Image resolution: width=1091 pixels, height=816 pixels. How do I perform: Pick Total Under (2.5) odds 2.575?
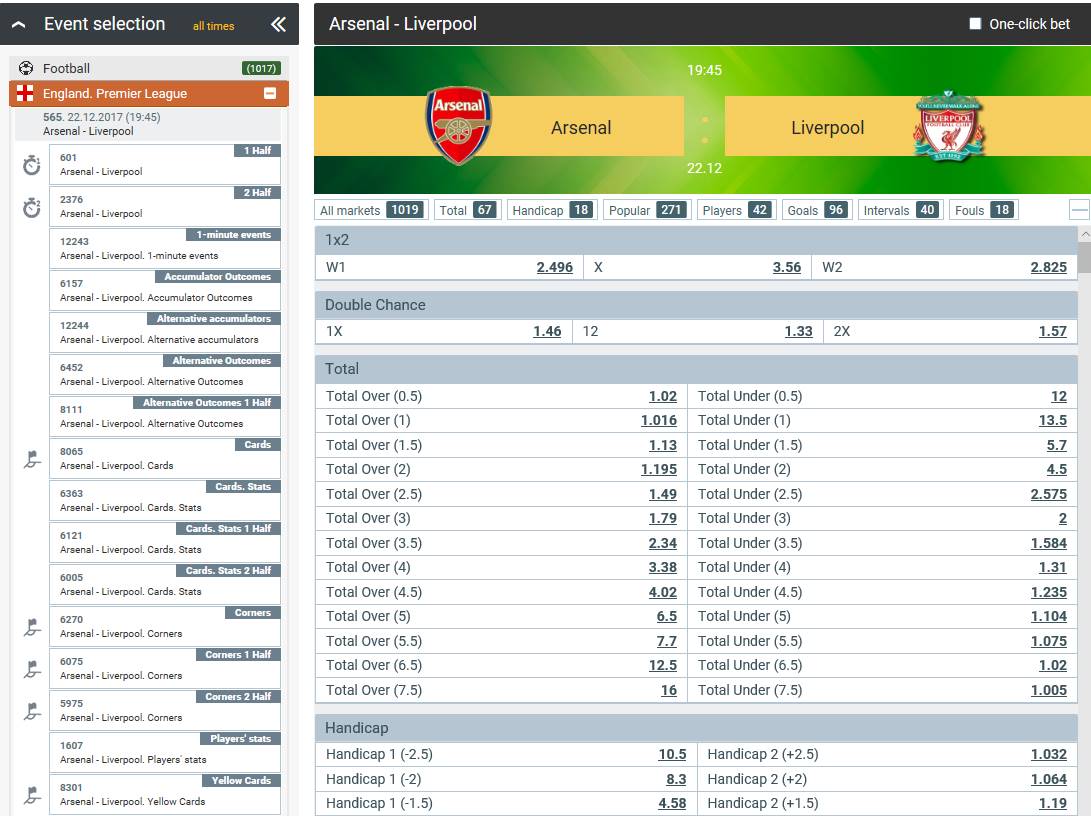(1049, 494)
